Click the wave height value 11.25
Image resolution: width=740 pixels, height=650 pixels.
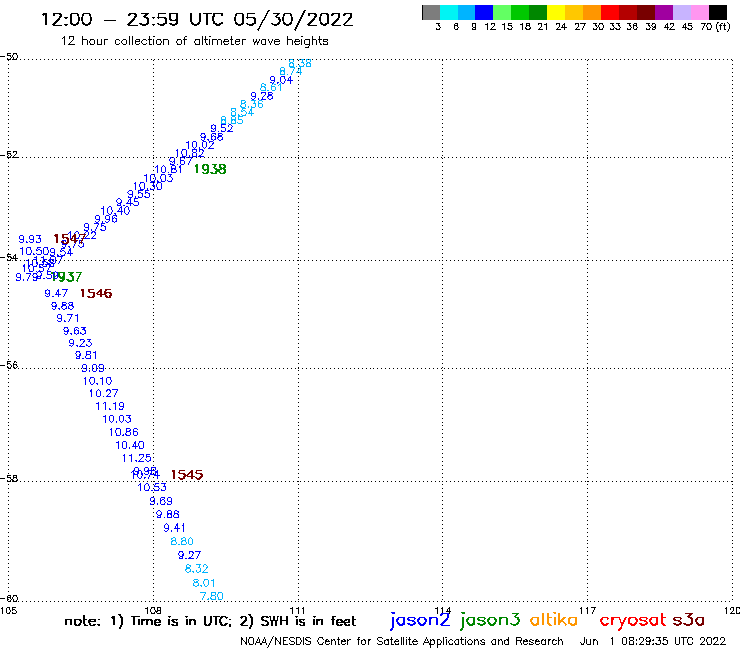[x=137, y=458]
